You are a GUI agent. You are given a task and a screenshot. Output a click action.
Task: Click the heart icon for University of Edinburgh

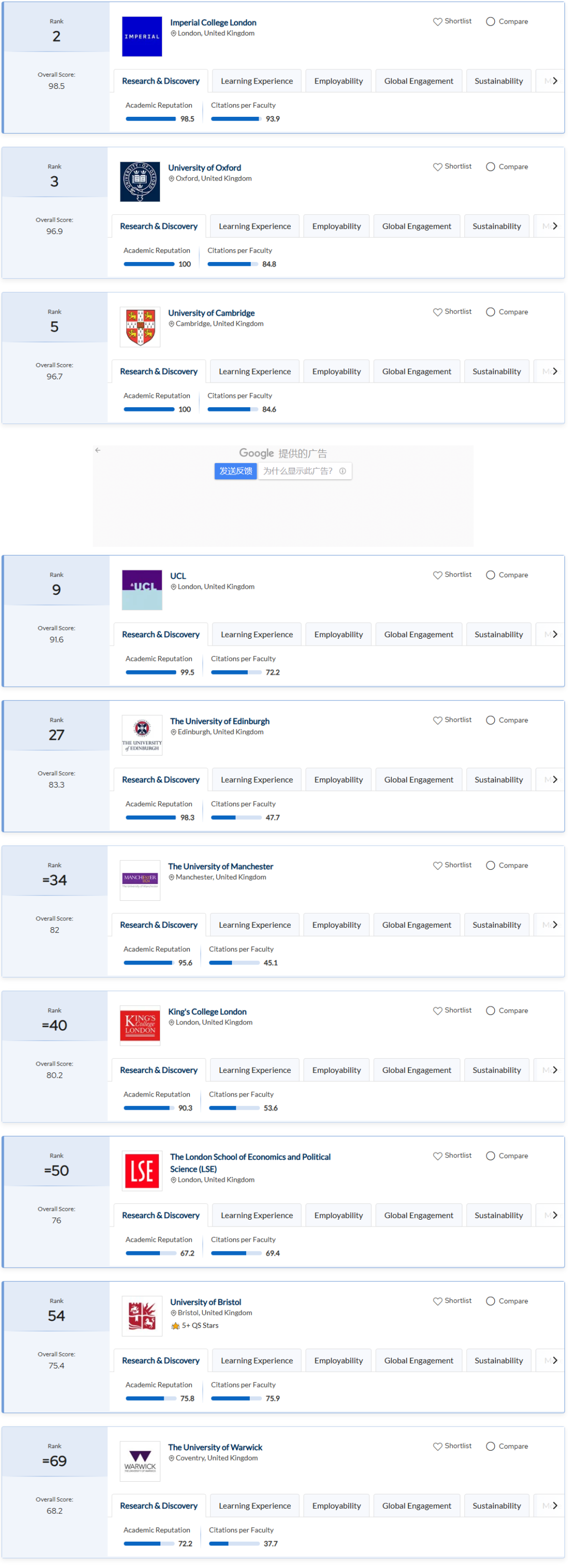point(437,720)
